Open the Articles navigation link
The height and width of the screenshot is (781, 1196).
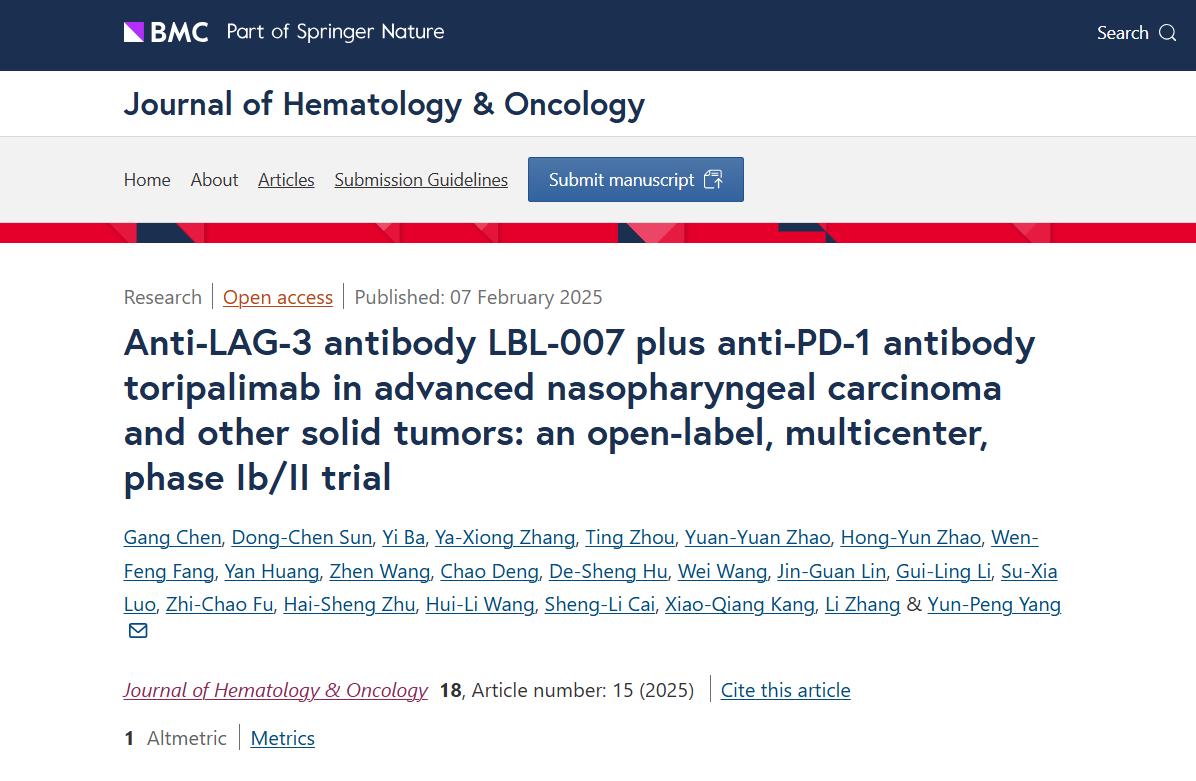[x=286, y=180]
